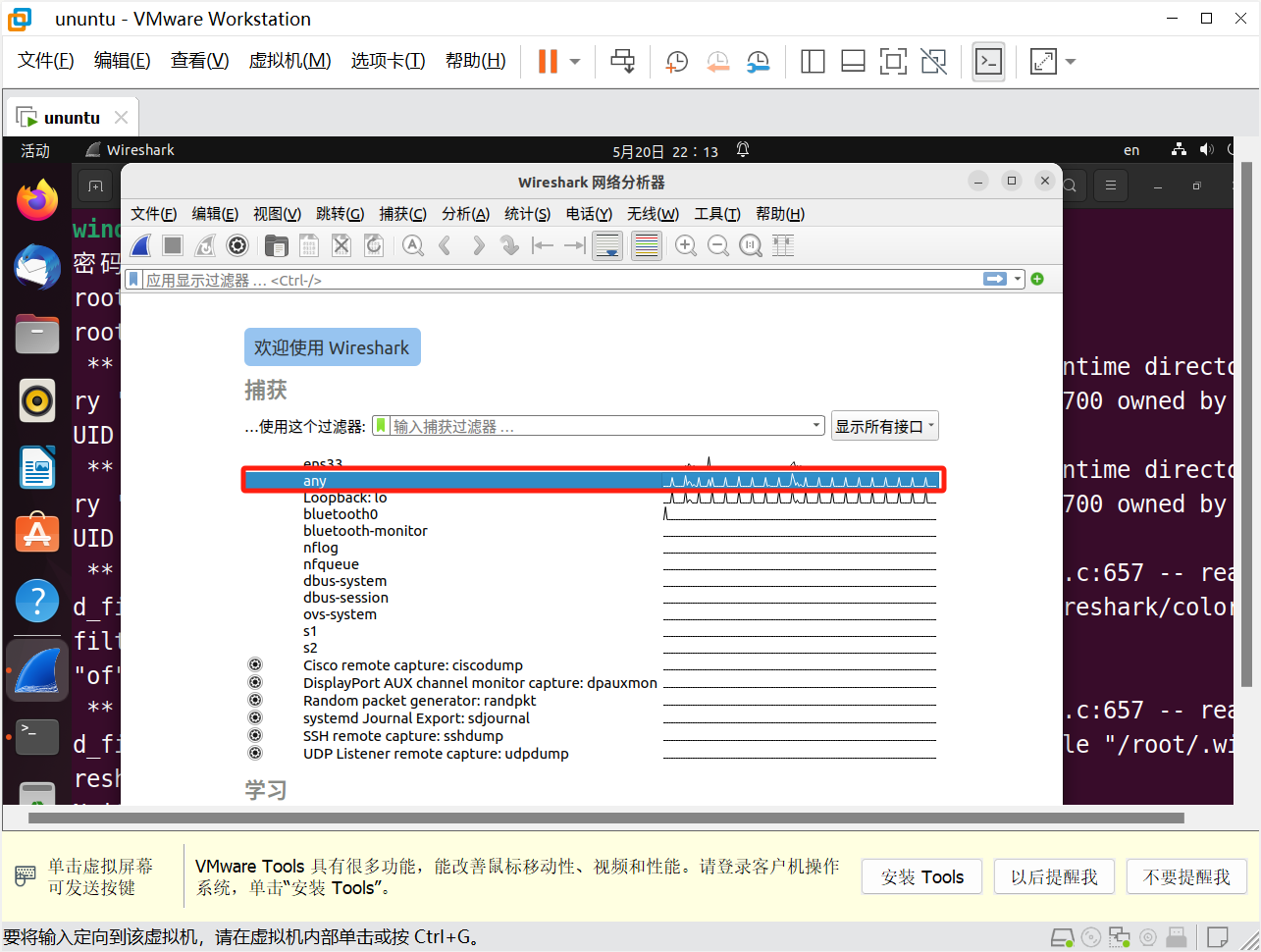The height and width of the screenshot is (952, 1261).
Task: Click the 以后提醒我 button
Action: pos(1054,876)
